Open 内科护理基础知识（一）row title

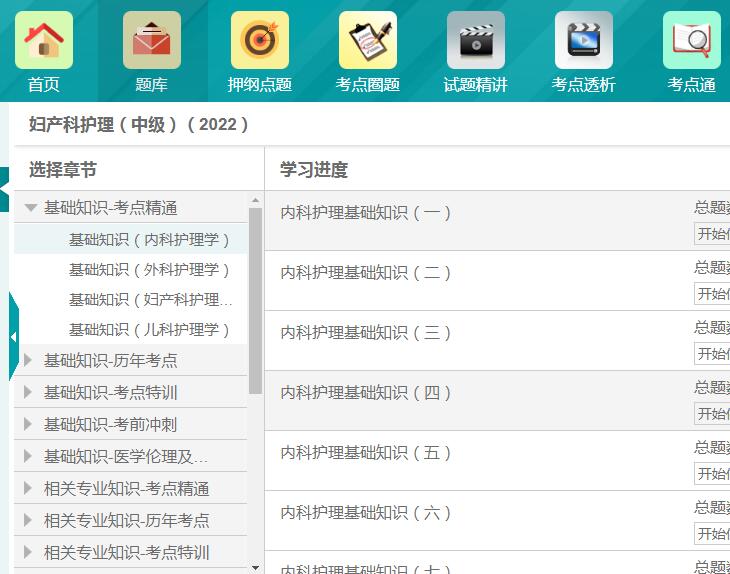click(365, 213)
